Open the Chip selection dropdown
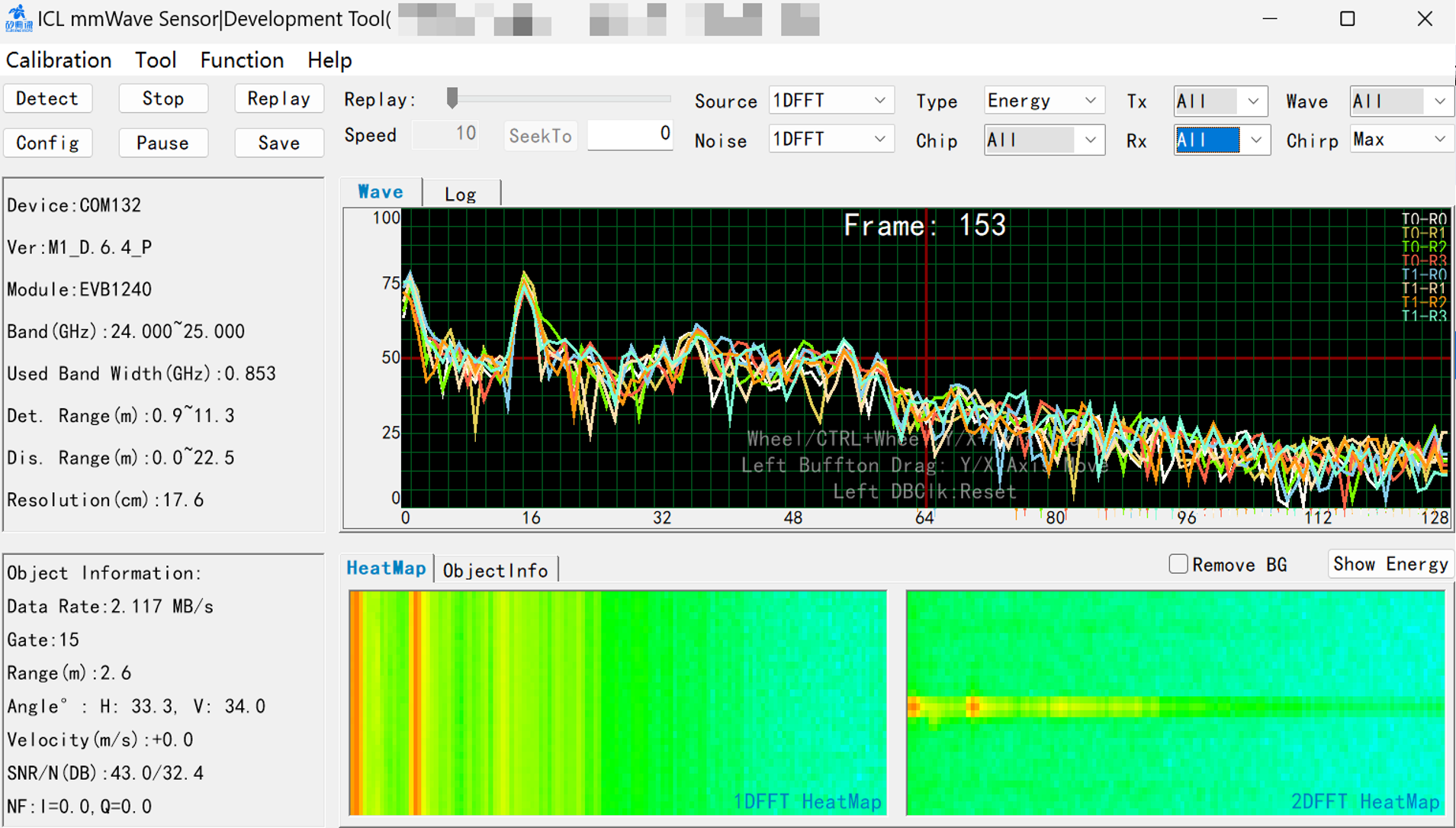1456x828 pixels. (1044, 140)
